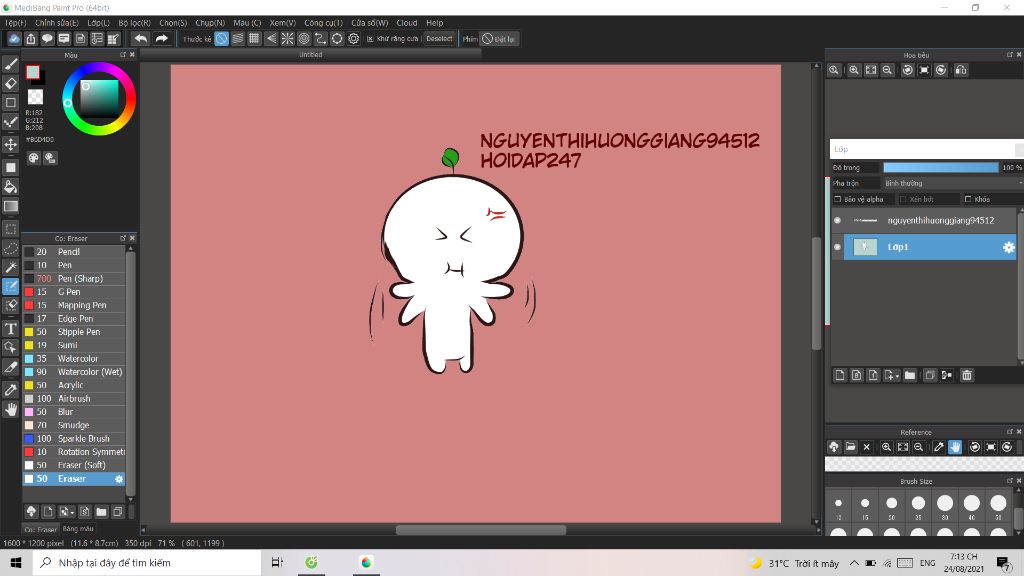Select the Eraser tool in the left toolbar
The height and width of the screenshot is (576, 1024).
pos(10,83)
